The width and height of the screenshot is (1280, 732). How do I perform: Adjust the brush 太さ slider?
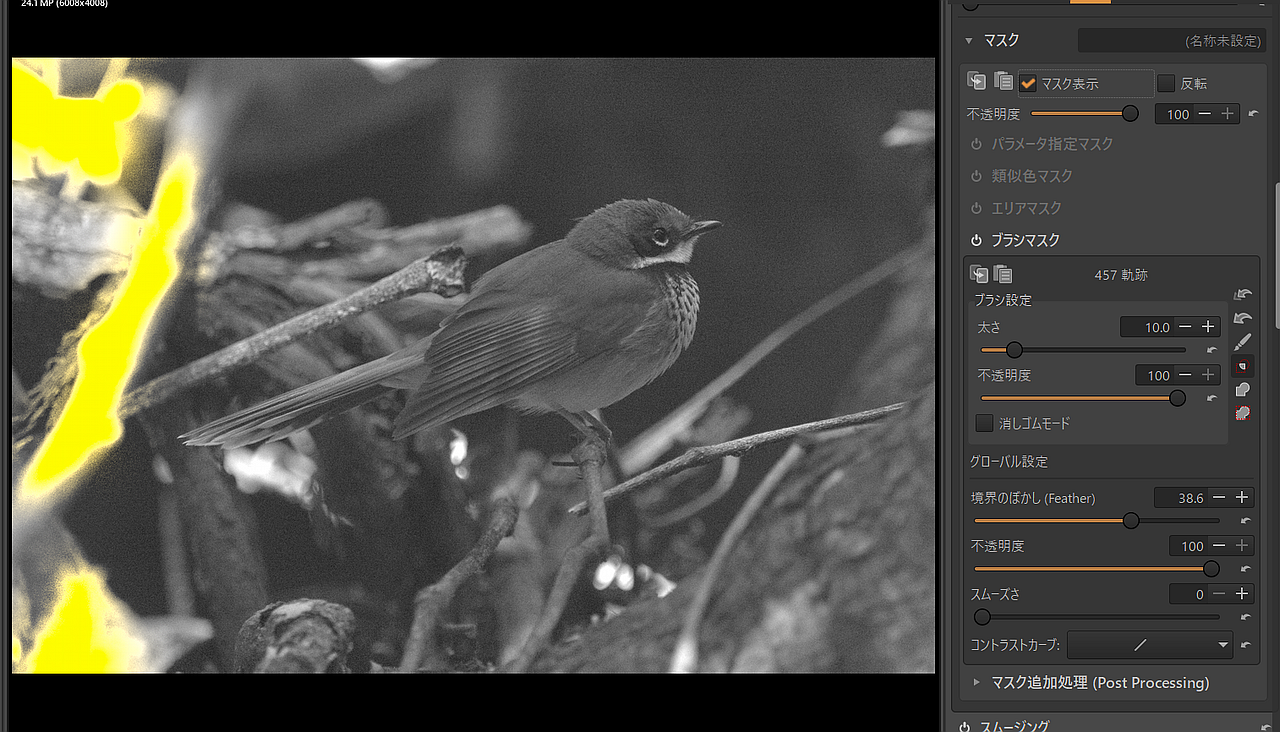[x=1083, y=350]
